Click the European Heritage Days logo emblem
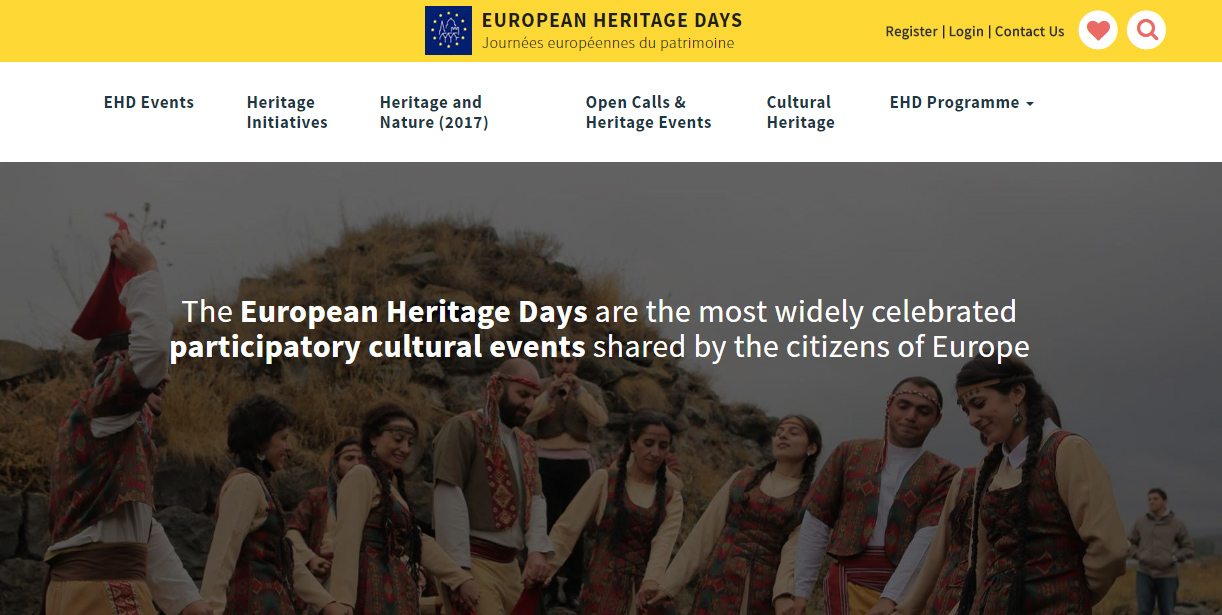The image size is (1222, 615). [x=448, y=30]
